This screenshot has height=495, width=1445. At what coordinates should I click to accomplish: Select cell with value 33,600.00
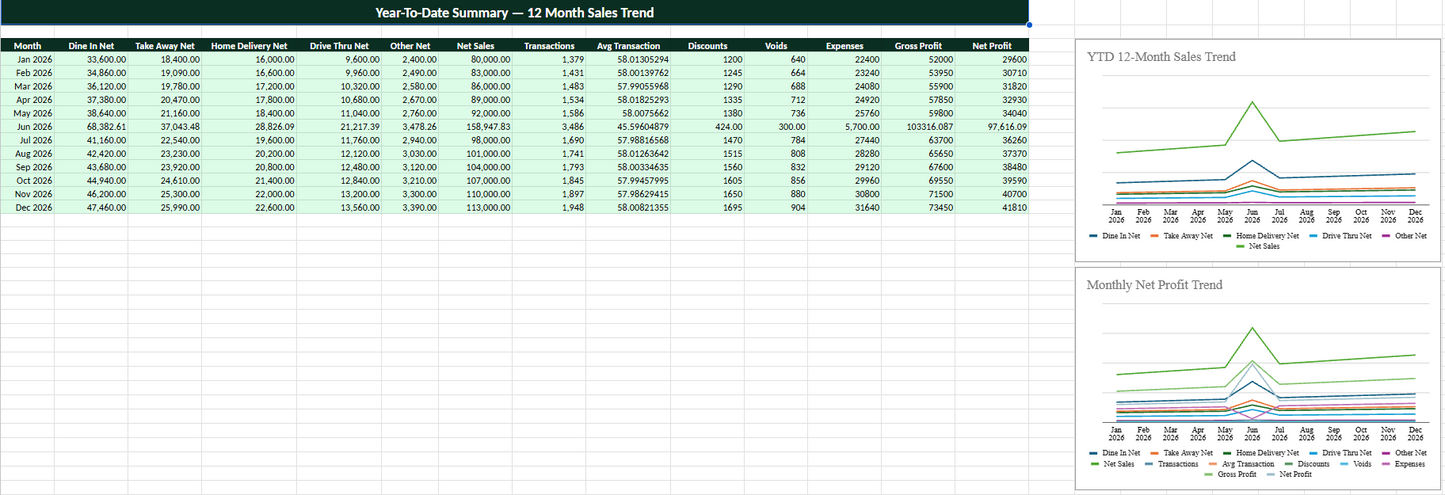coord(91,60)
